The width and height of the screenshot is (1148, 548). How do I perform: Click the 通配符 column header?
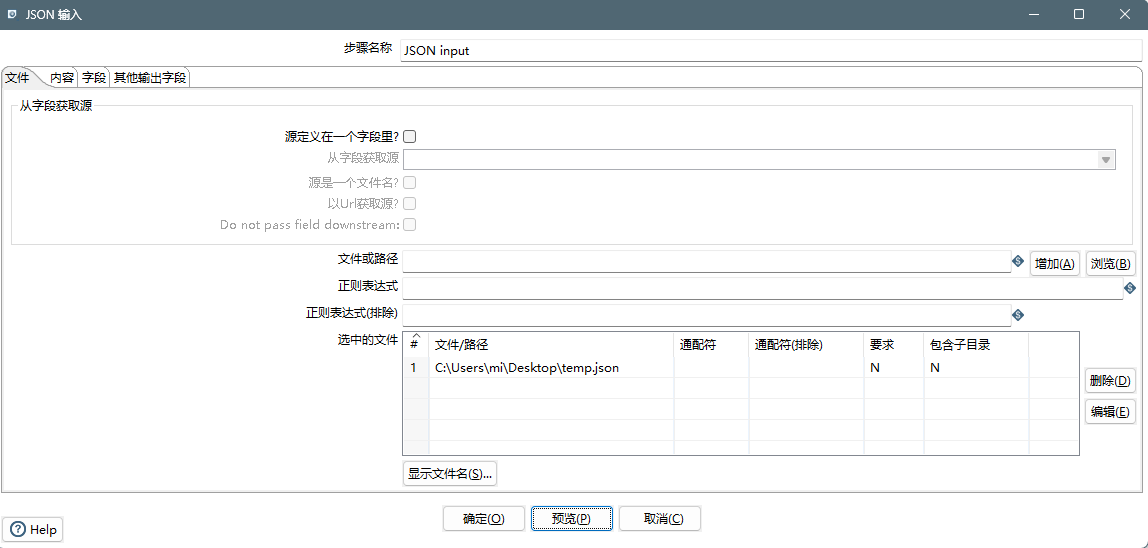(x=711, y=345)
